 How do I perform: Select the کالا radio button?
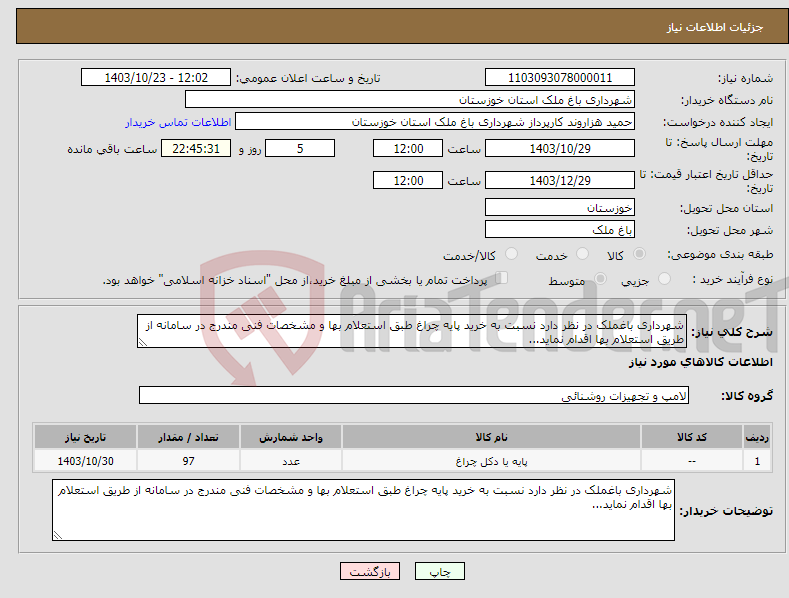(x=639, y=254)
